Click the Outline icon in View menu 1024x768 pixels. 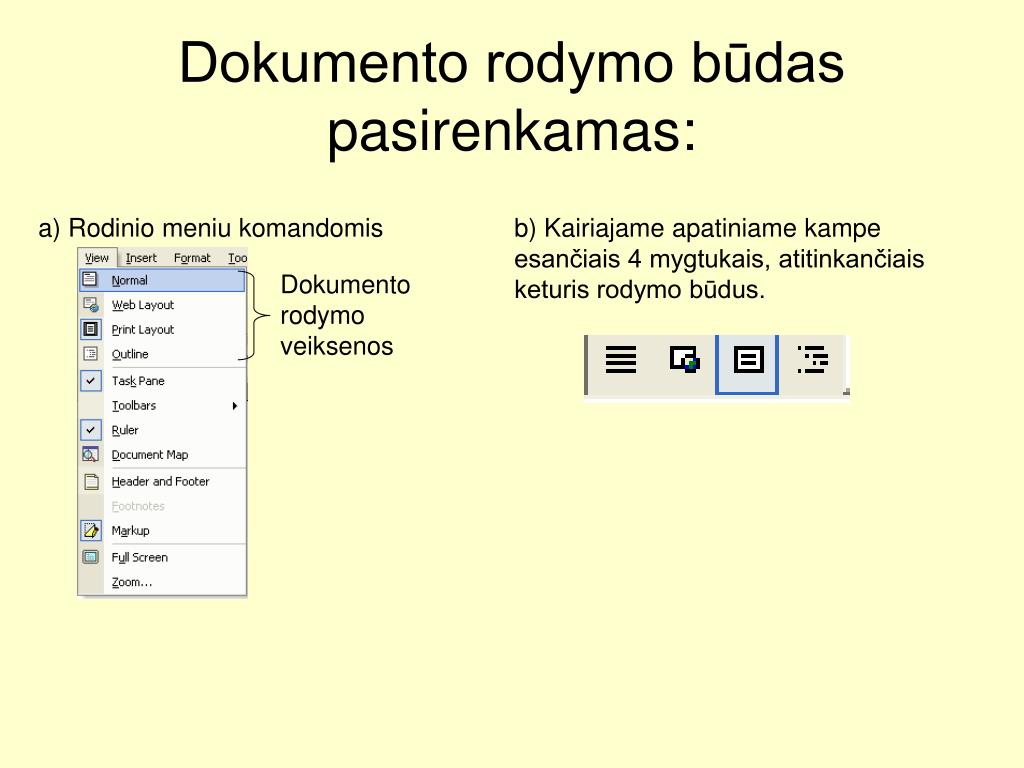coord(91,354)
